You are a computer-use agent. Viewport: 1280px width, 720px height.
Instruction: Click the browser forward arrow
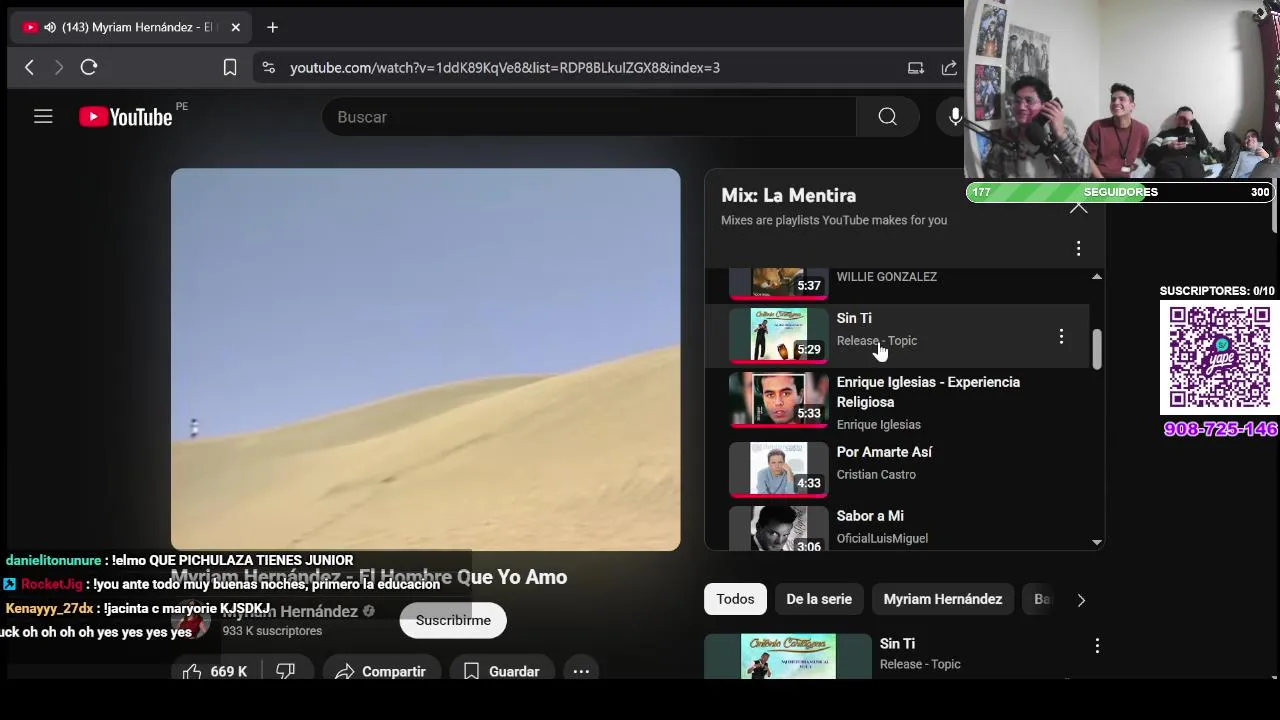58,67
